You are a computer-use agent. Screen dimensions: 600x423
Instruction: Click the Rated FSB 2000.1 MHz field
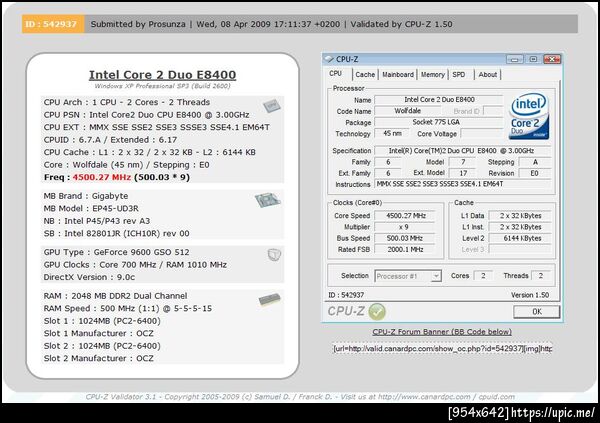(405, 249)
